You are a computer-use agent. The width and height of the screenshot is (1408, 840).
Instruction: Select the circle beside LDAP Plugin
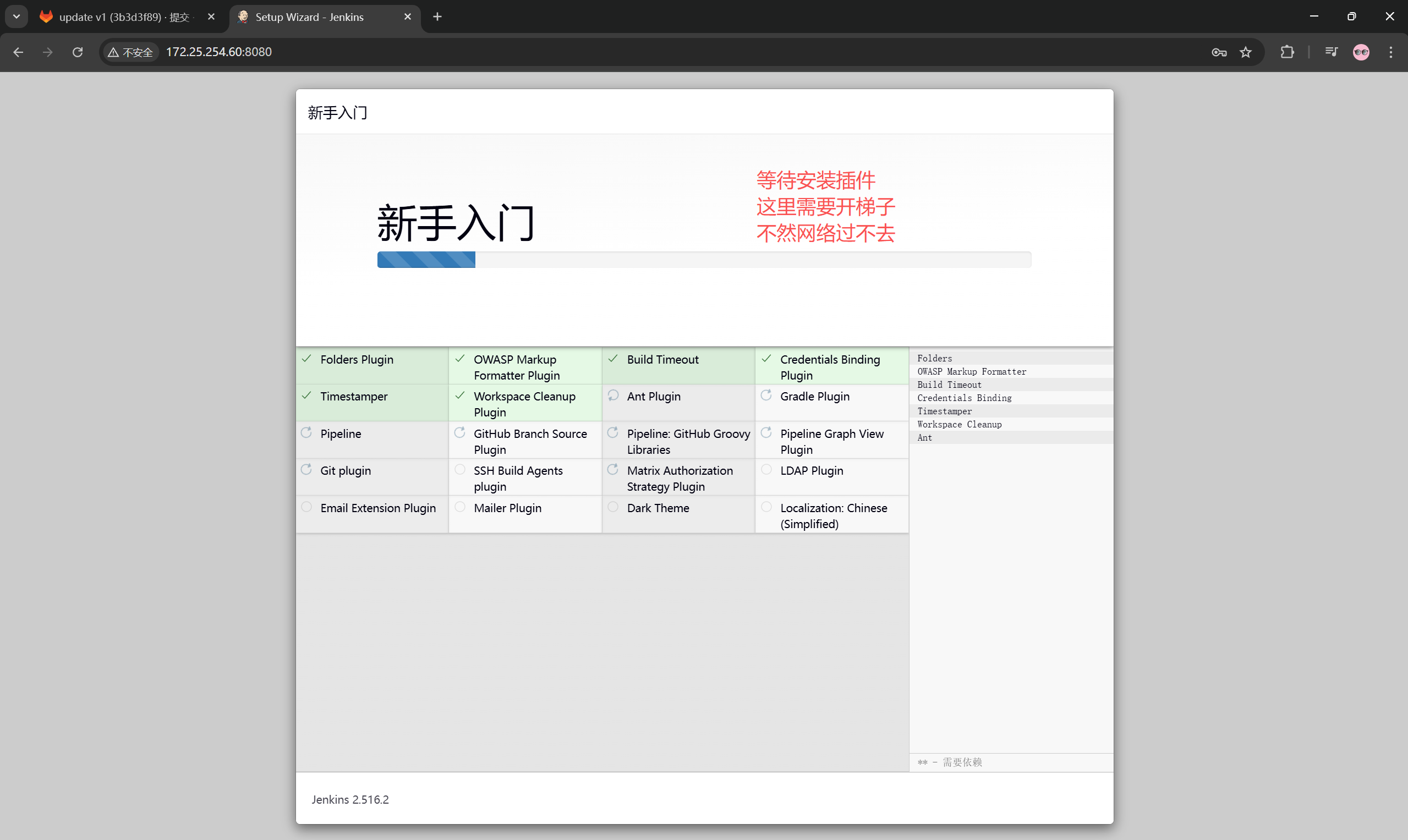(x=766, y=470)
